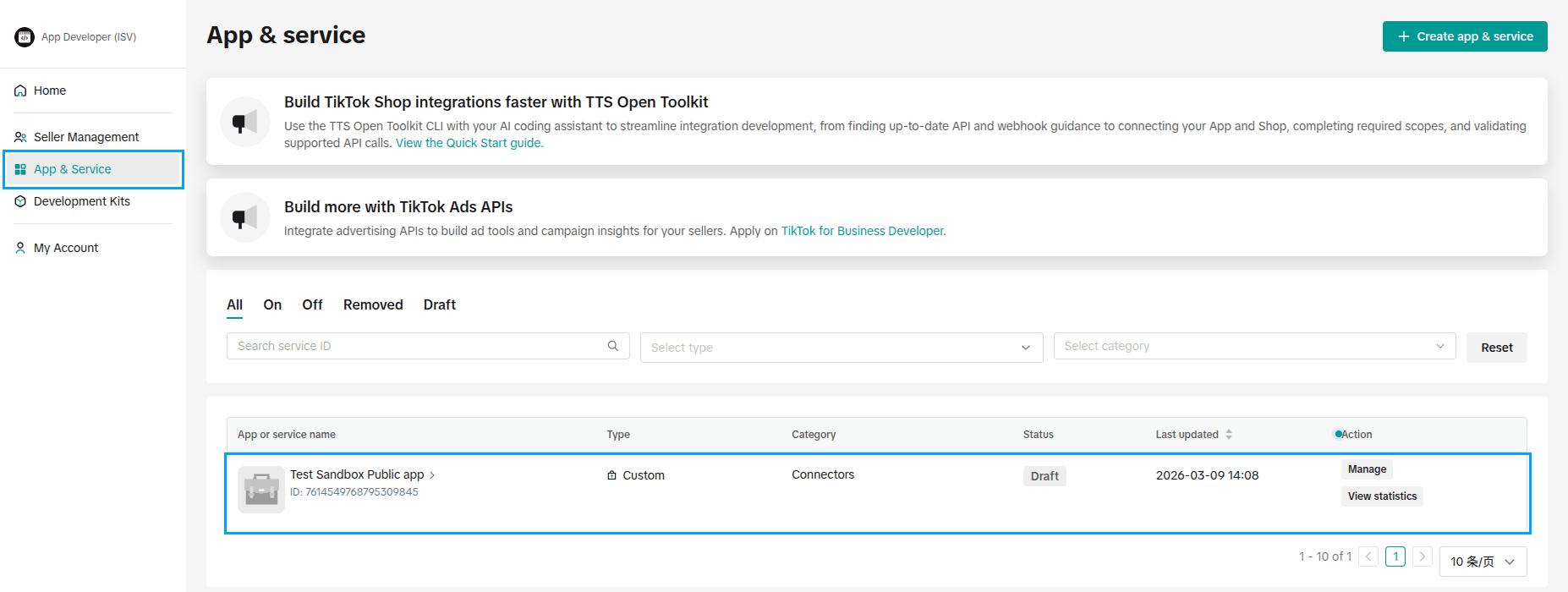Click the App & Service grid icon
This screenshot has height=592, width=1568.
(20, 169)
